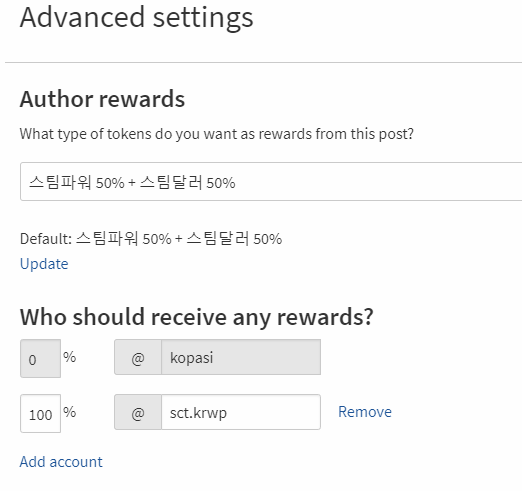The width and height of the screenshot is (522, 491).
Task: Focus the percentage field showing 100
Action: pyautogui.click(x=40, y=414)
